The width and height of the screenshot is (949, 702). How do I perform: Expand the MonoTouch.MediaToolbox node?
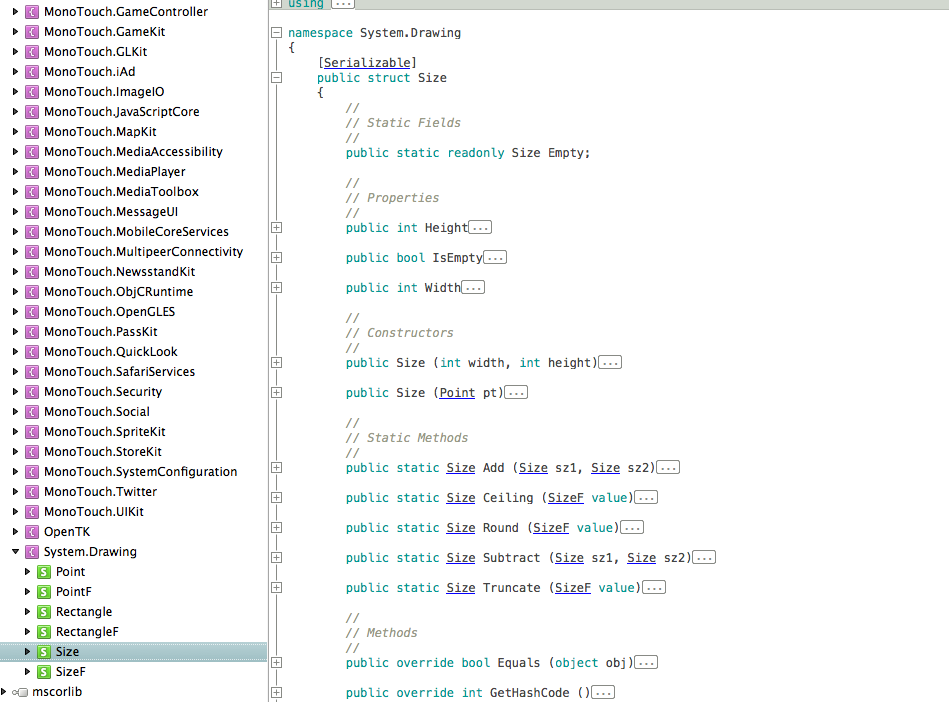coord(15,191)
